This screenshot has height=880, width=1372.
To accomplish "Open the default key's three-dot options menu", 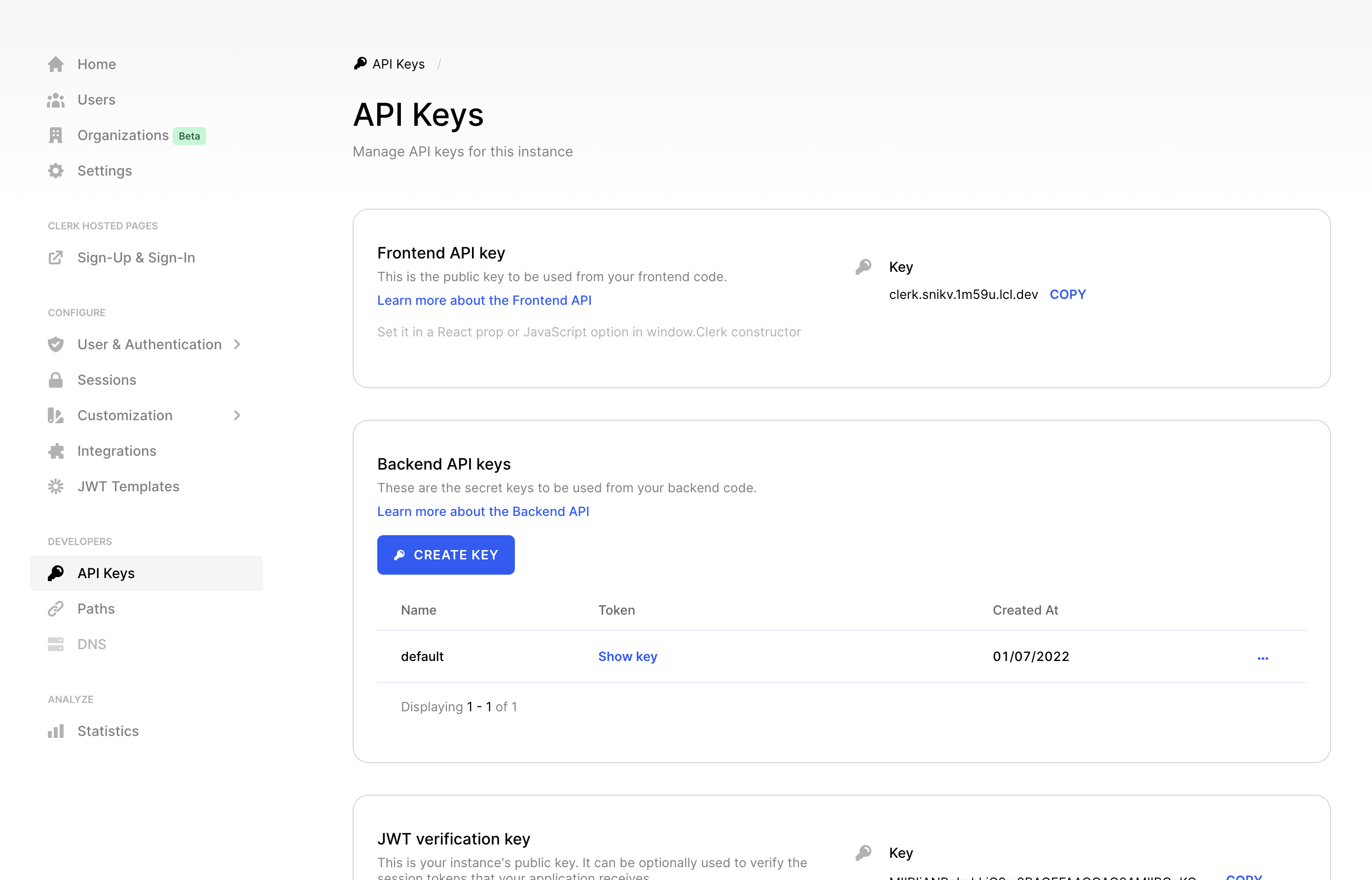I will [1263, 659].
